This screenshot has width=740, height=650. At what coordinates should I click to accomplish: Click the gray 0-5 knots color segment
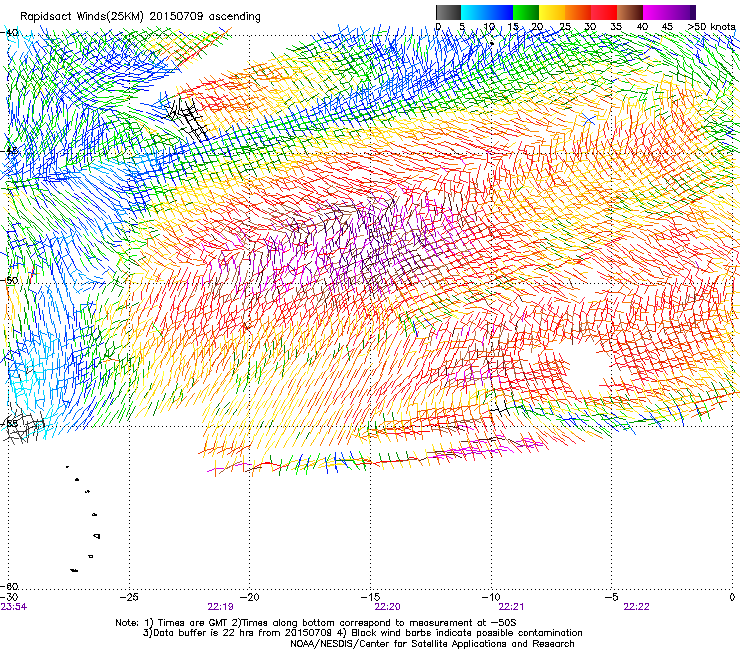[x=448, y=12]
